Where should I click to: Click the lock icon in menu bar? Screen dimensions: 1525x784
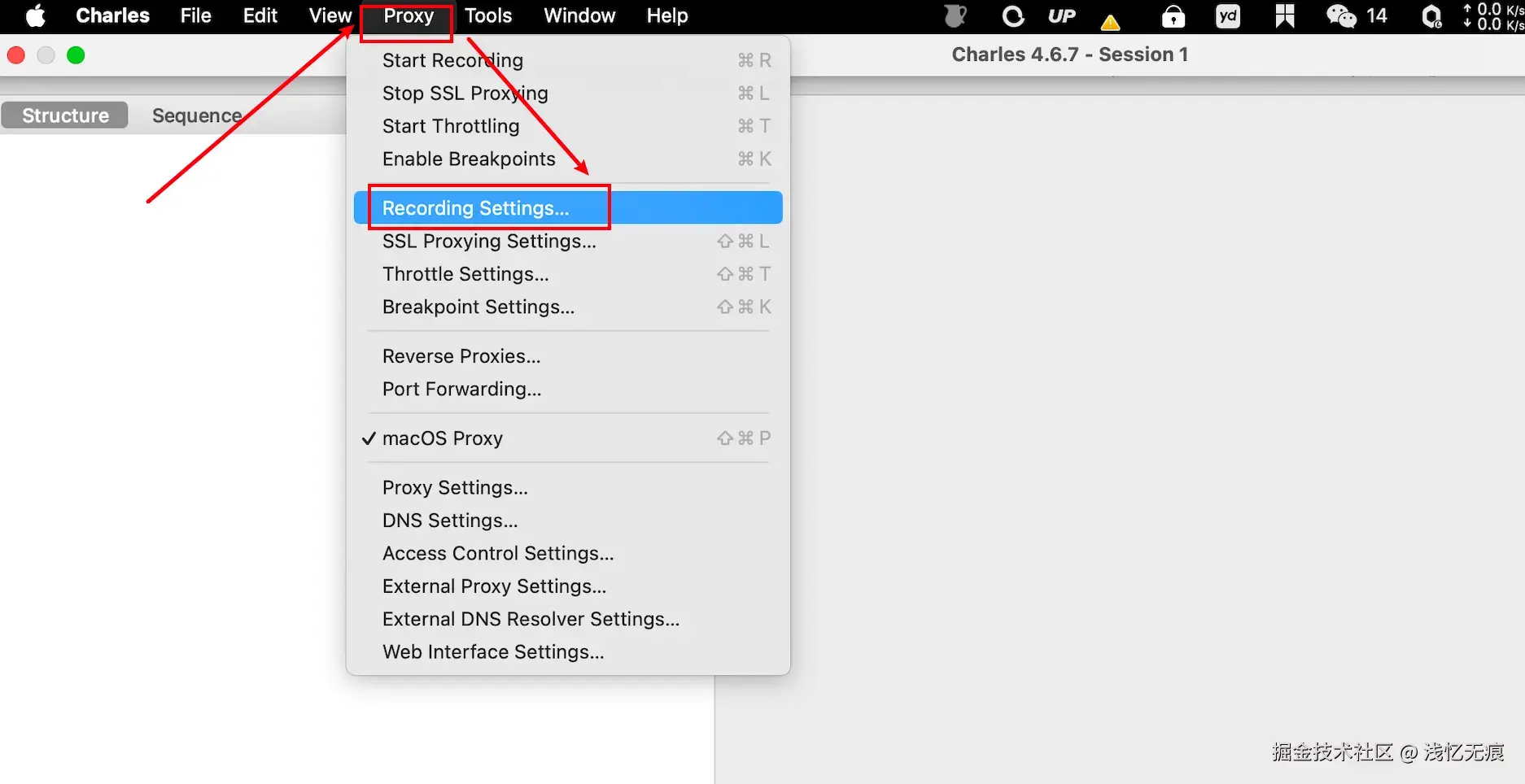tap(1173, 16)
